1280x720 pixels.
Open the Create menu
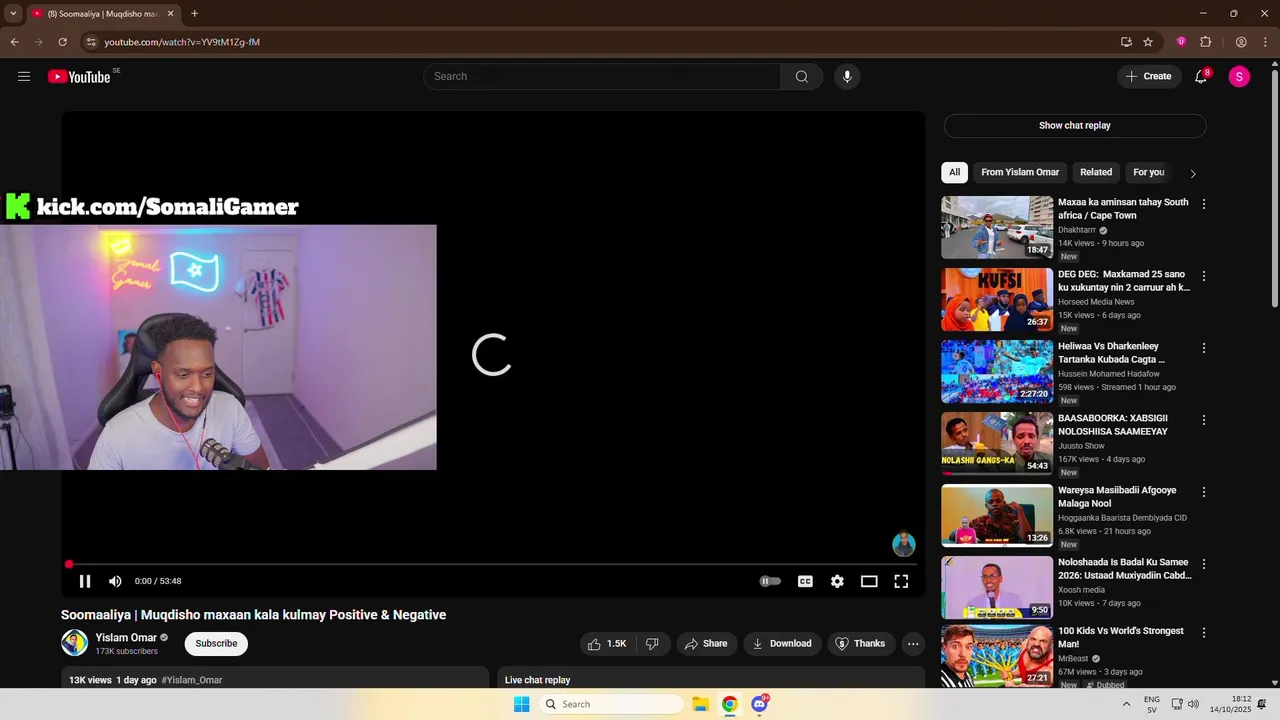1149,77
